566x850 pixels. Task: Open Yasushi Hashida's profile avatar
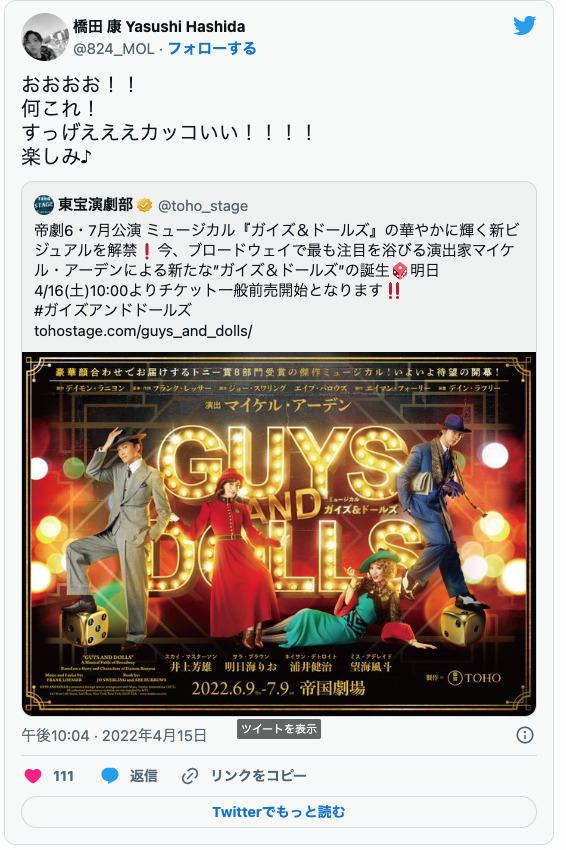(45, 37)
